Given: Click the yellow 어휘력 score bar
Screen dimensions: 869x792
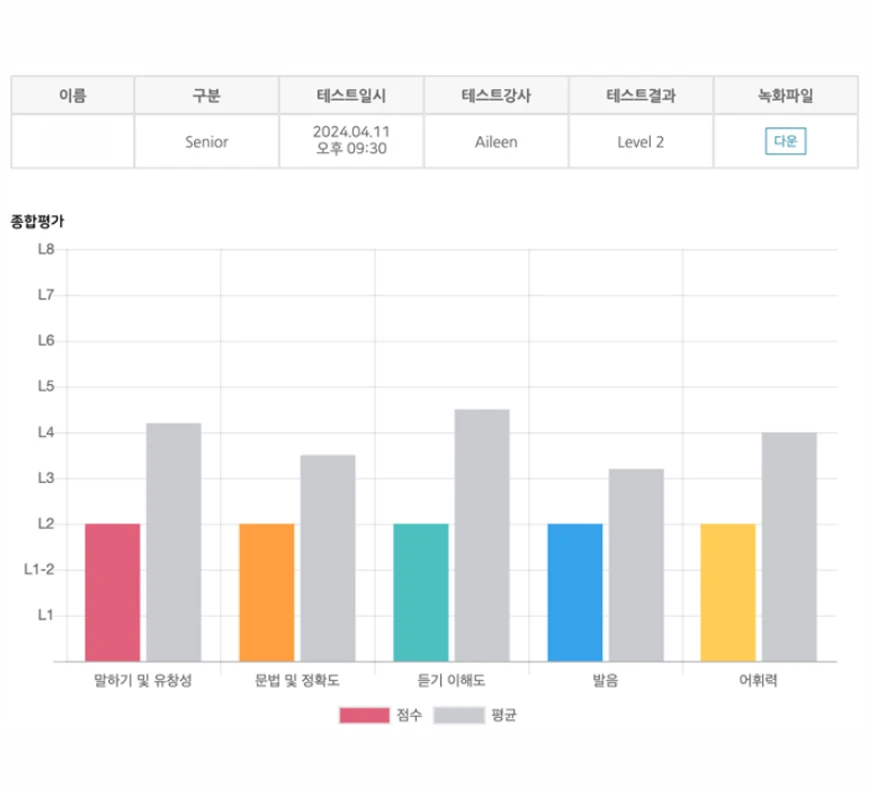Looking at the screenshot, I should (x=728, y=592).
